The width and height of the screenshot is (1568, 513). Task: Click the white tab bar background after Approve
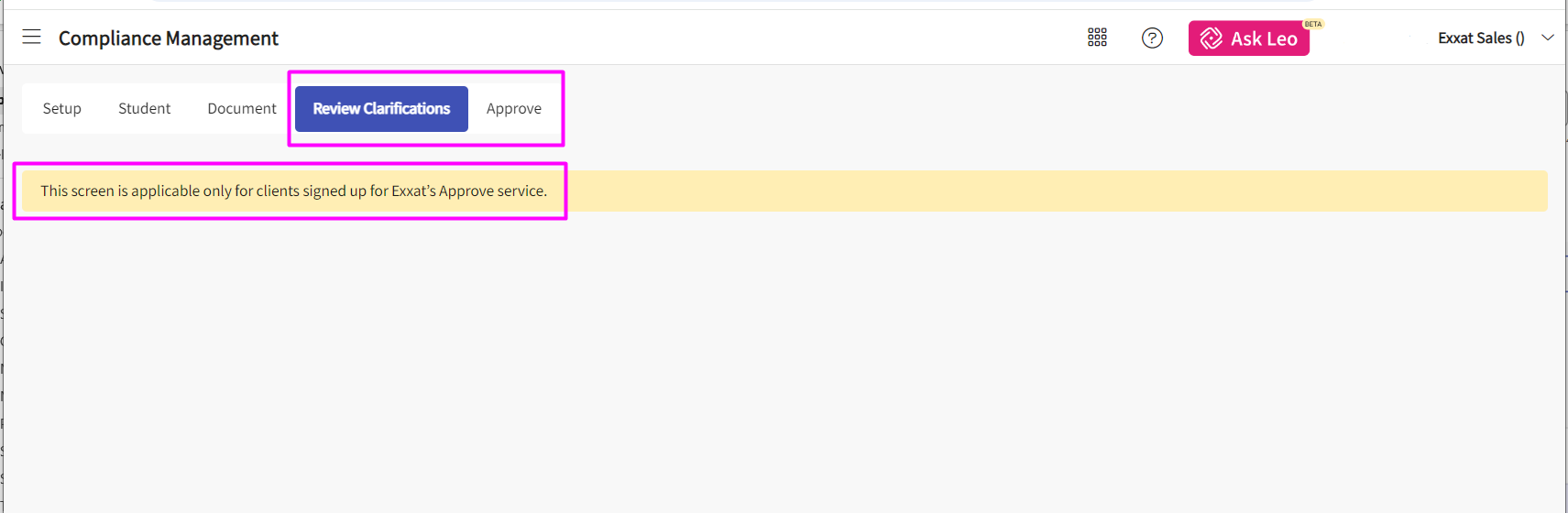[x=554, y=108]
